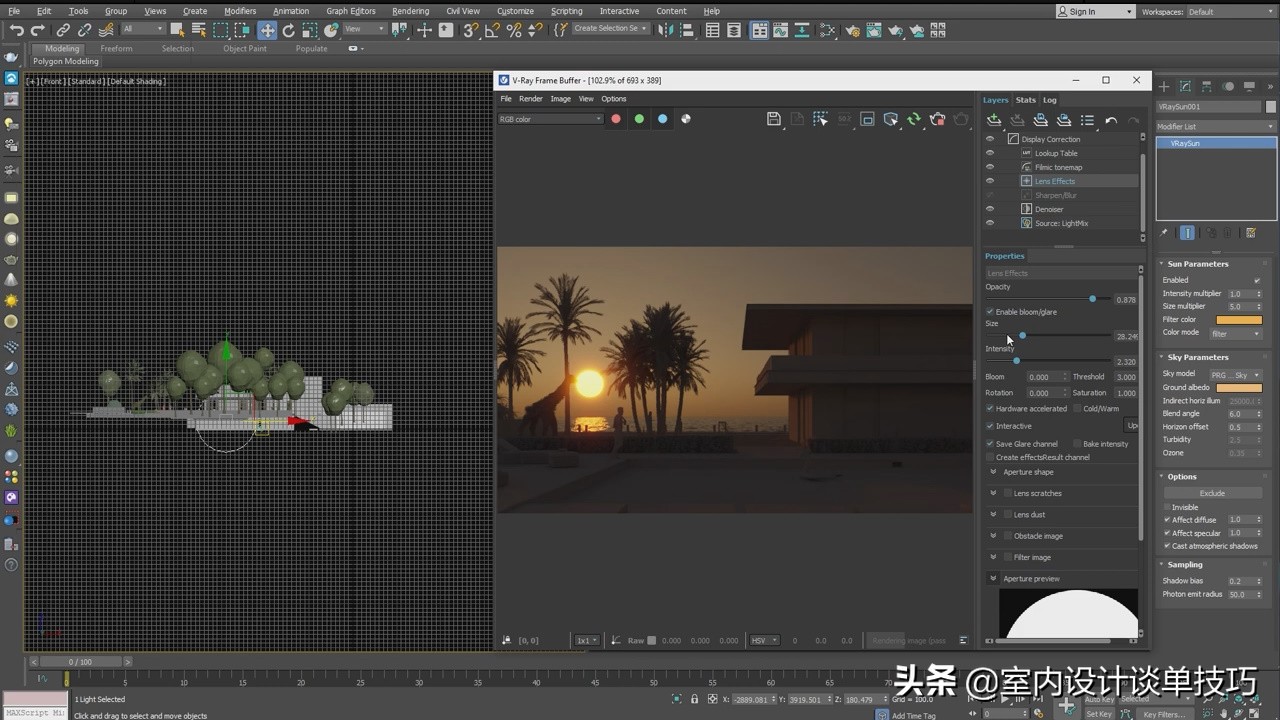This screenshot has height=720, width=1280.
Task: Click the Filter color swatch
Action: pyautogui.click(x=1238, y=320)
